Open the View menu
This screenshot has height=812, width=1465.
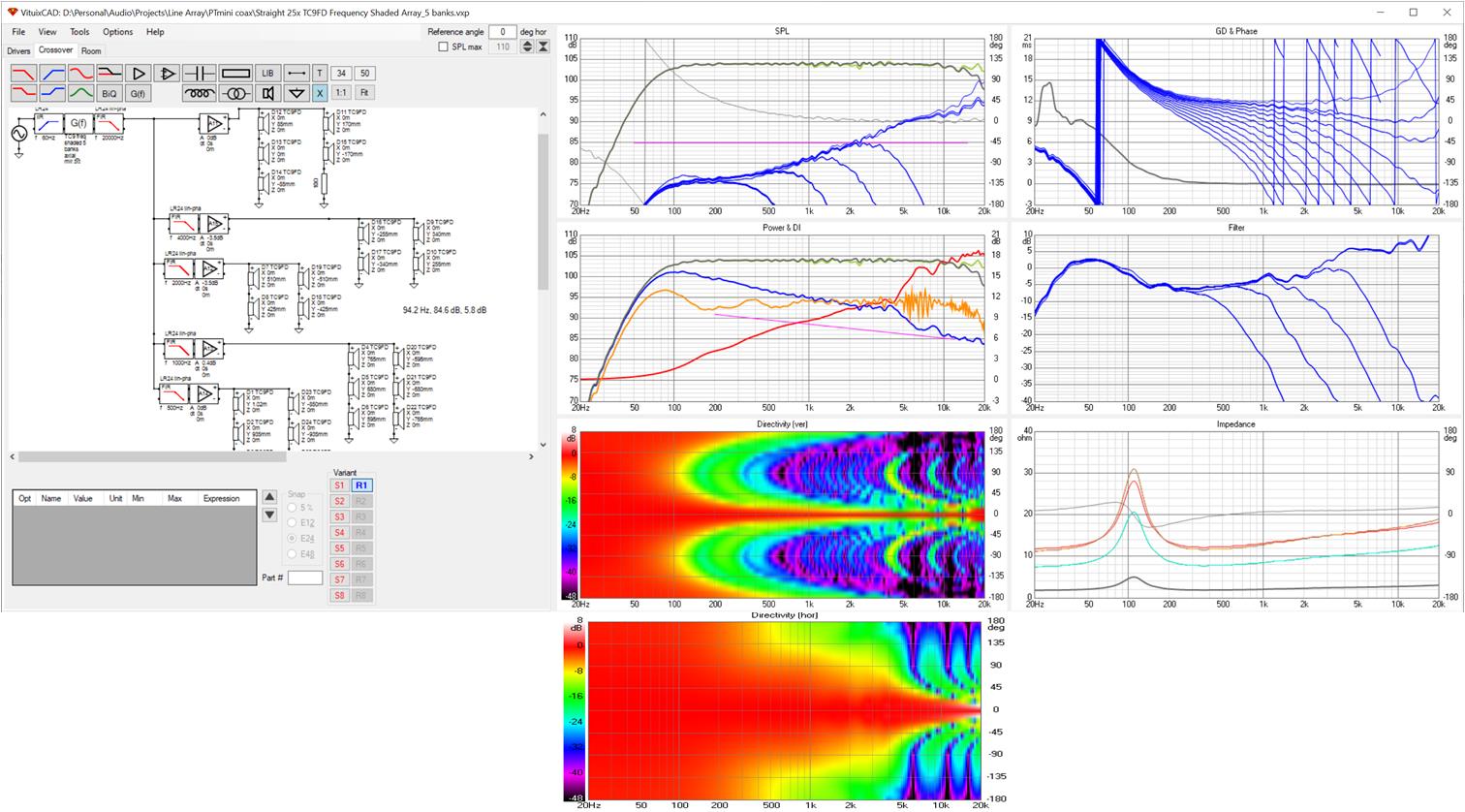tap(47, 32)
